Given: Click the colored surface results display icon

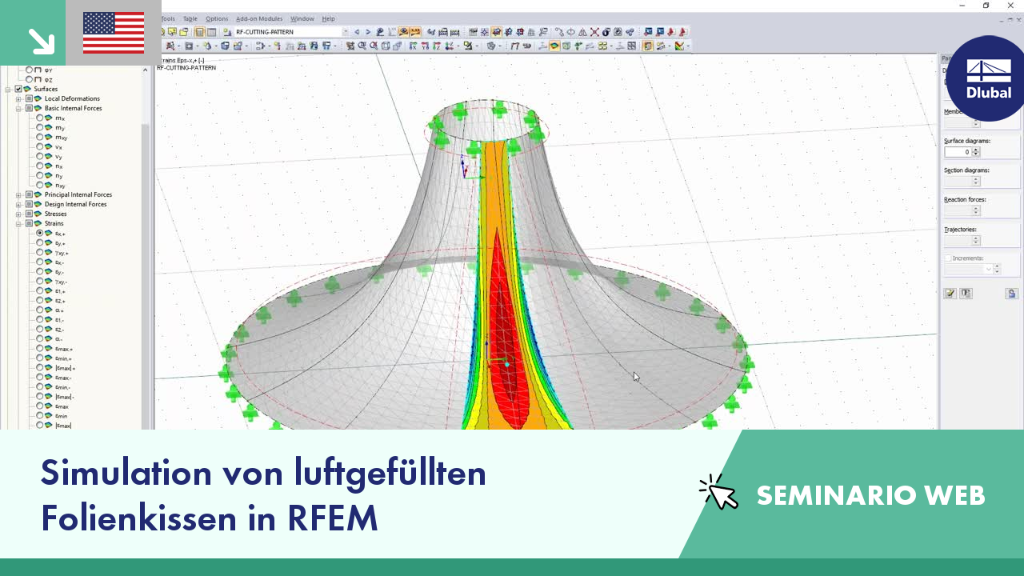Looking at the screenshot, I should point(554,46).
